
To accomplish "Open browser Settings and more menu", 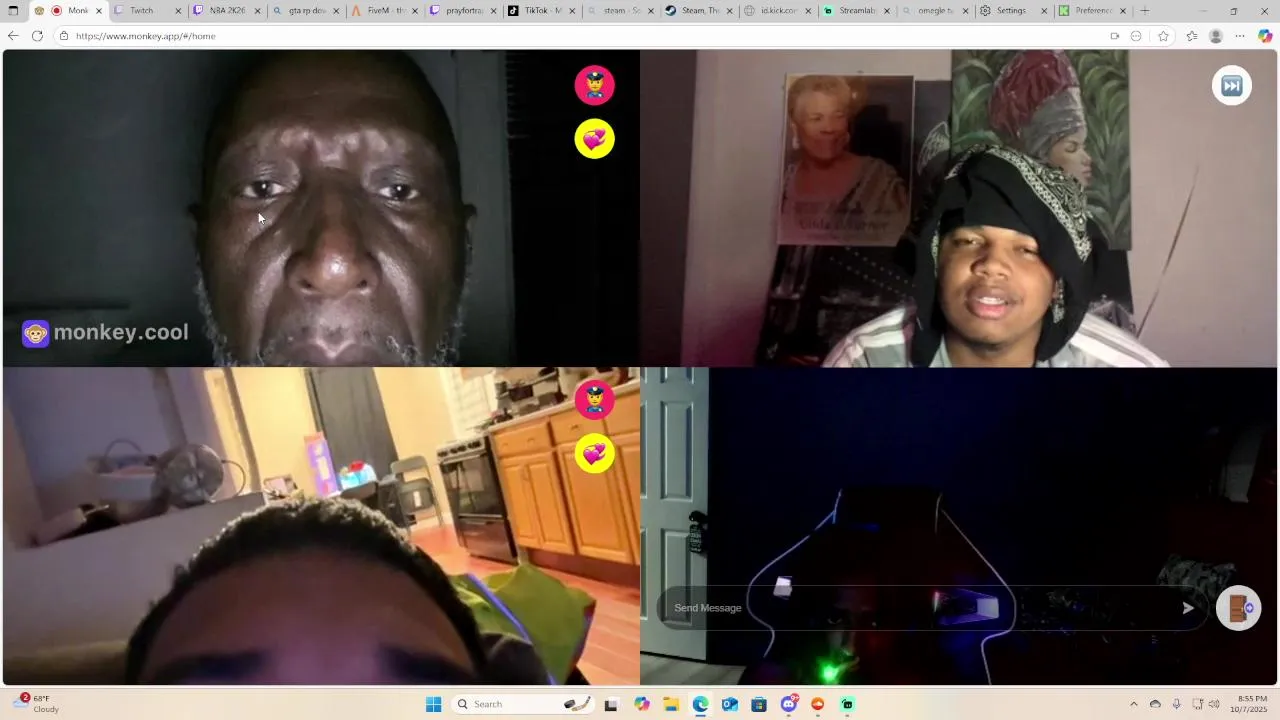I will pos(1240,36).
